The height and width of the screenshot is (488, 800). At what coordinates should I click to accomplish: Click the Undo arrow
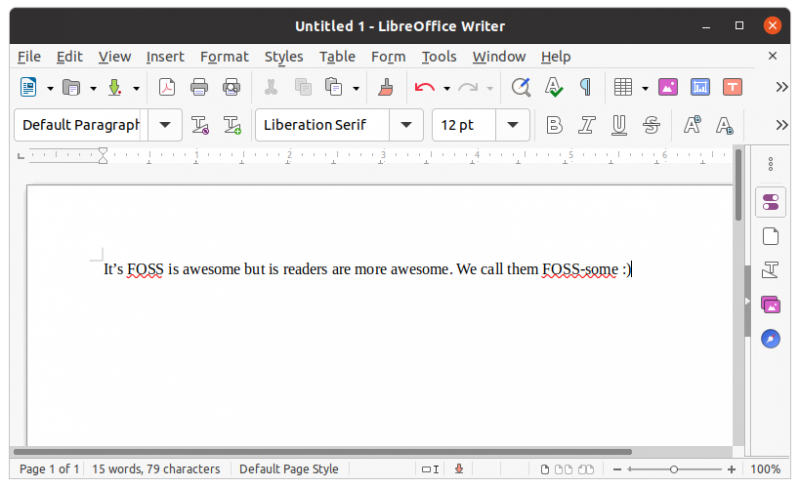coord(424,88)
